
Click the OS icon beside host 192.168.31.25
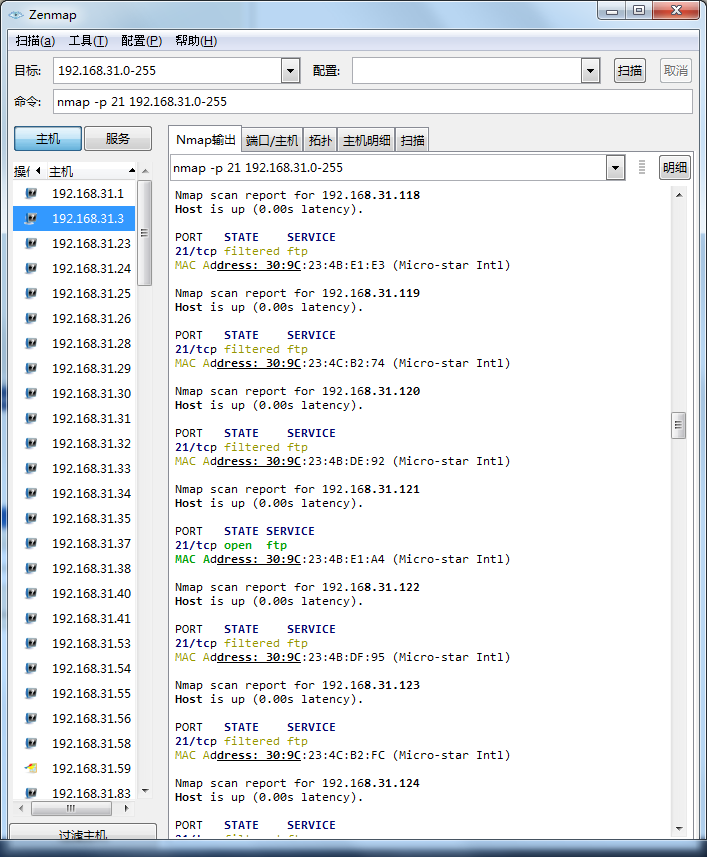pyautogui.click(x=32, y=294)
